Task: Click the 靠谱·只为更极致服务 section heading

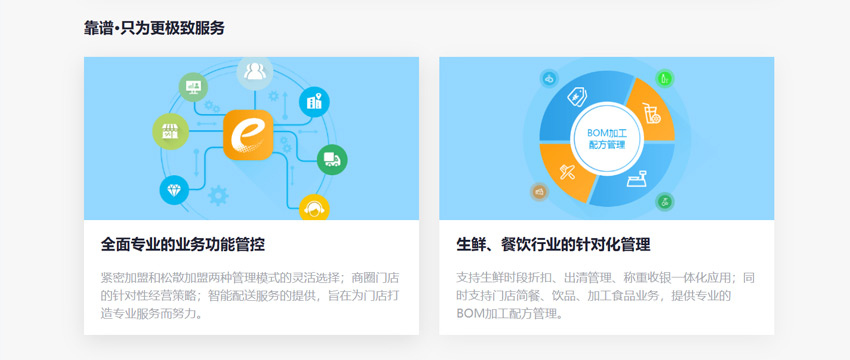Action: pyautogui.click(x=154, y=28)
